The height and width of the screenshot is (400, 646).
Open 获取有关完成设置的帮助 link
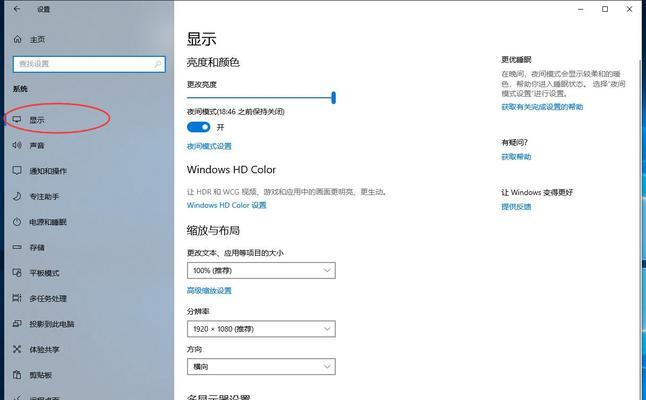(542, 107)
